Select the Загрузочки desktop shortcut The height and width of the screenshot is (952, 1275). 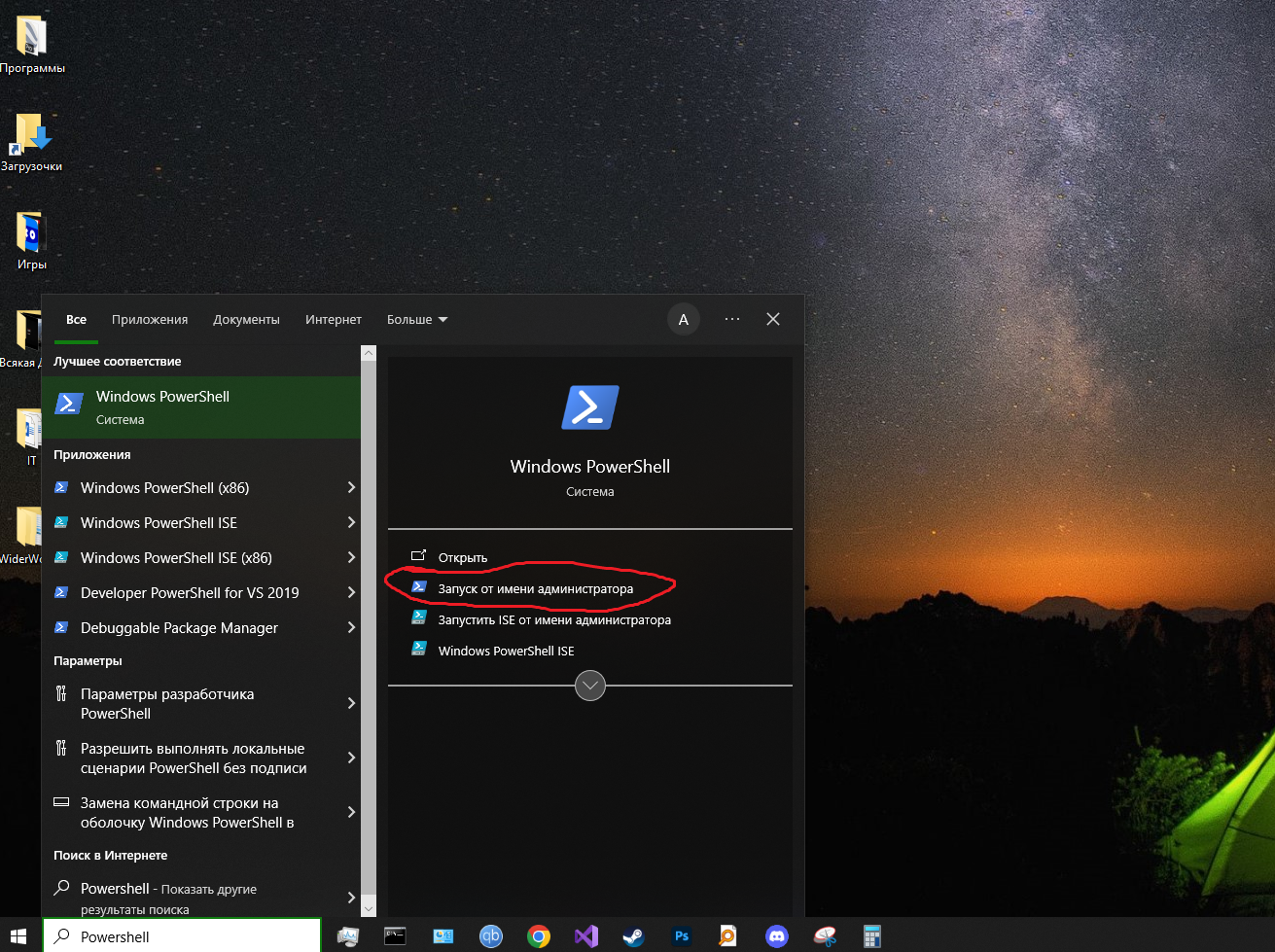pyautogui.click(x=32, y=143)
